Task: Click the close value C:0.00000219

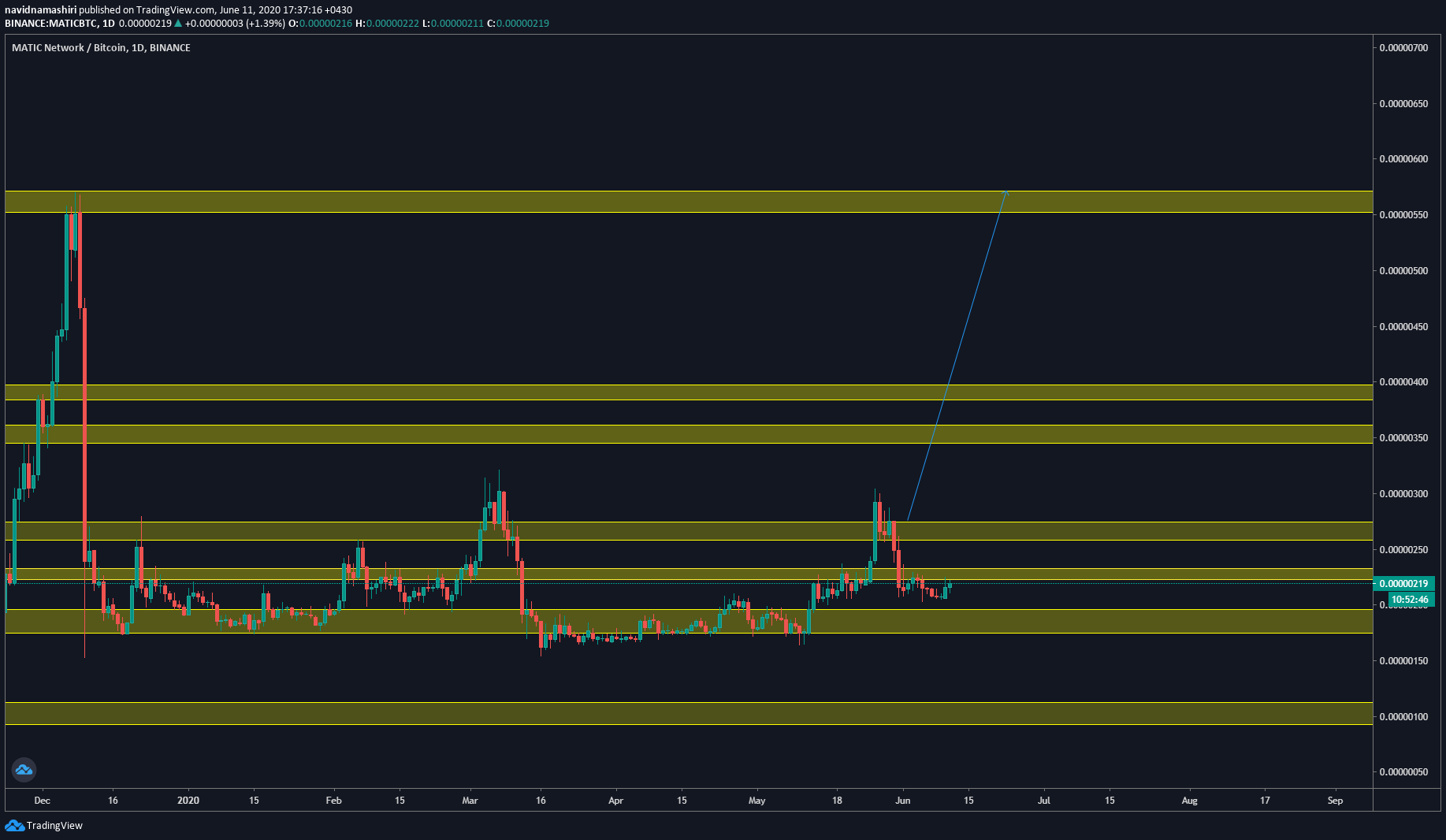Action: [518, 24]
